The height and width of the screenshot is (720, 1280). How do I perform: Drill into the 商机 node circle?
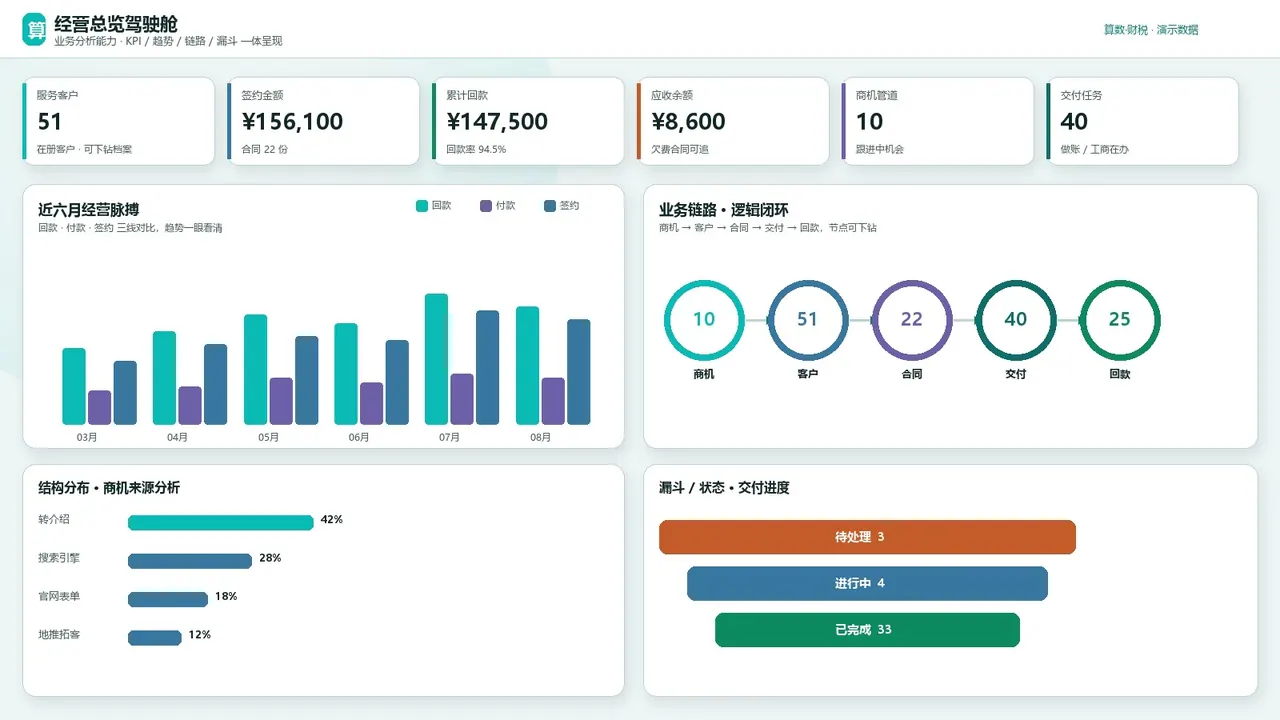[704, 320]
